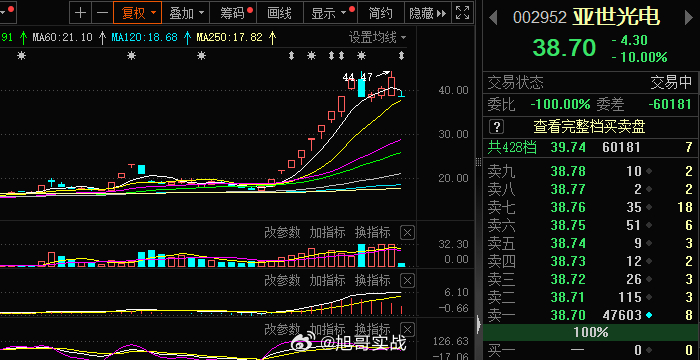This screenshot has height=360, width=700.
Task: Click the MA250:17.82 indicator label
Action: 230,38
